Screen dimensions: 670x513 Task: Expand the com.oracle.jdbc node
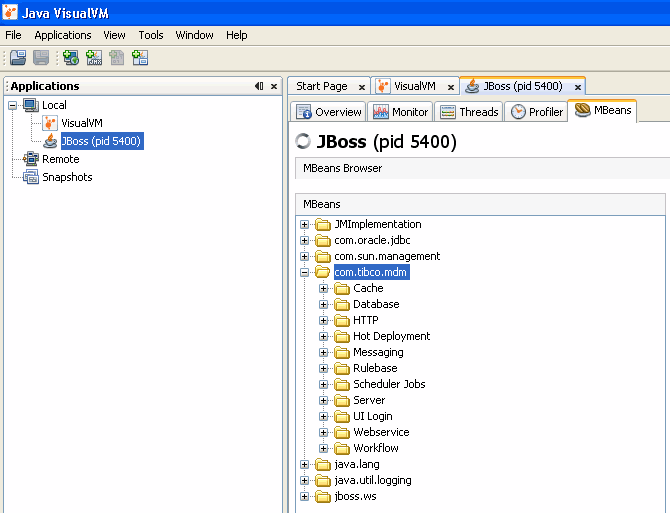304,240
